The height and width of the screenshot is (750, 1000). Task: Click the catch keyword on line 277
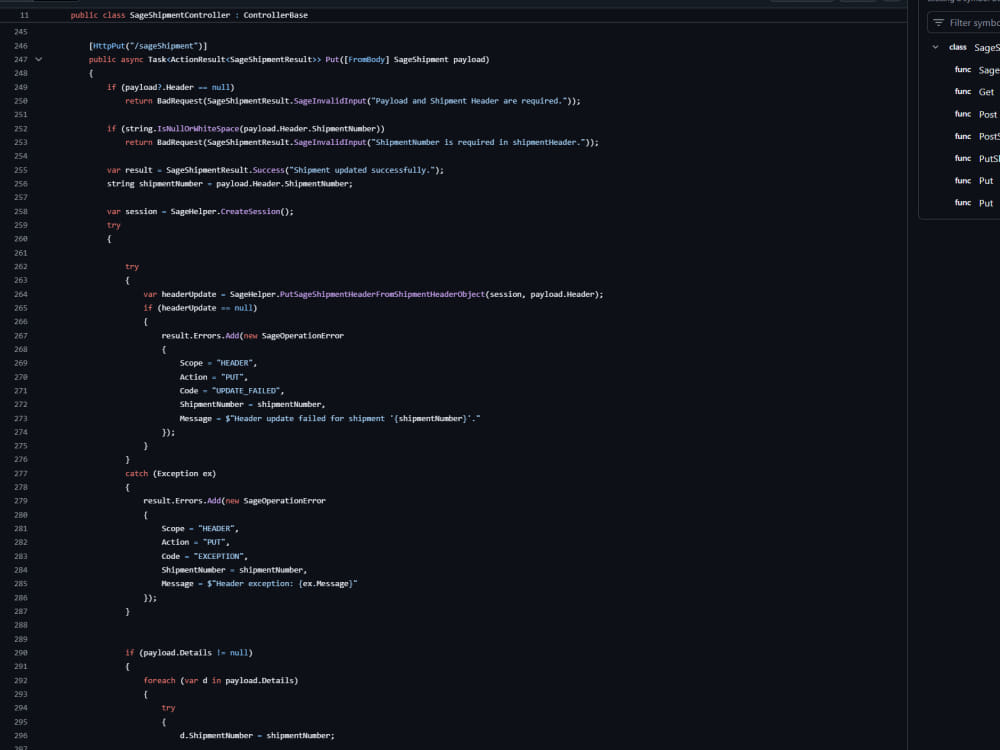(136, 474)
